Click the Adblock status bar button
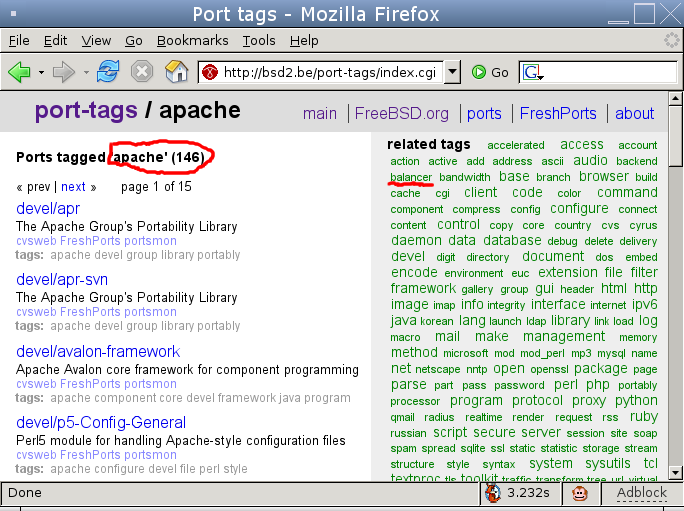Screen dimensions: 684x511 (x=641, y=493)
